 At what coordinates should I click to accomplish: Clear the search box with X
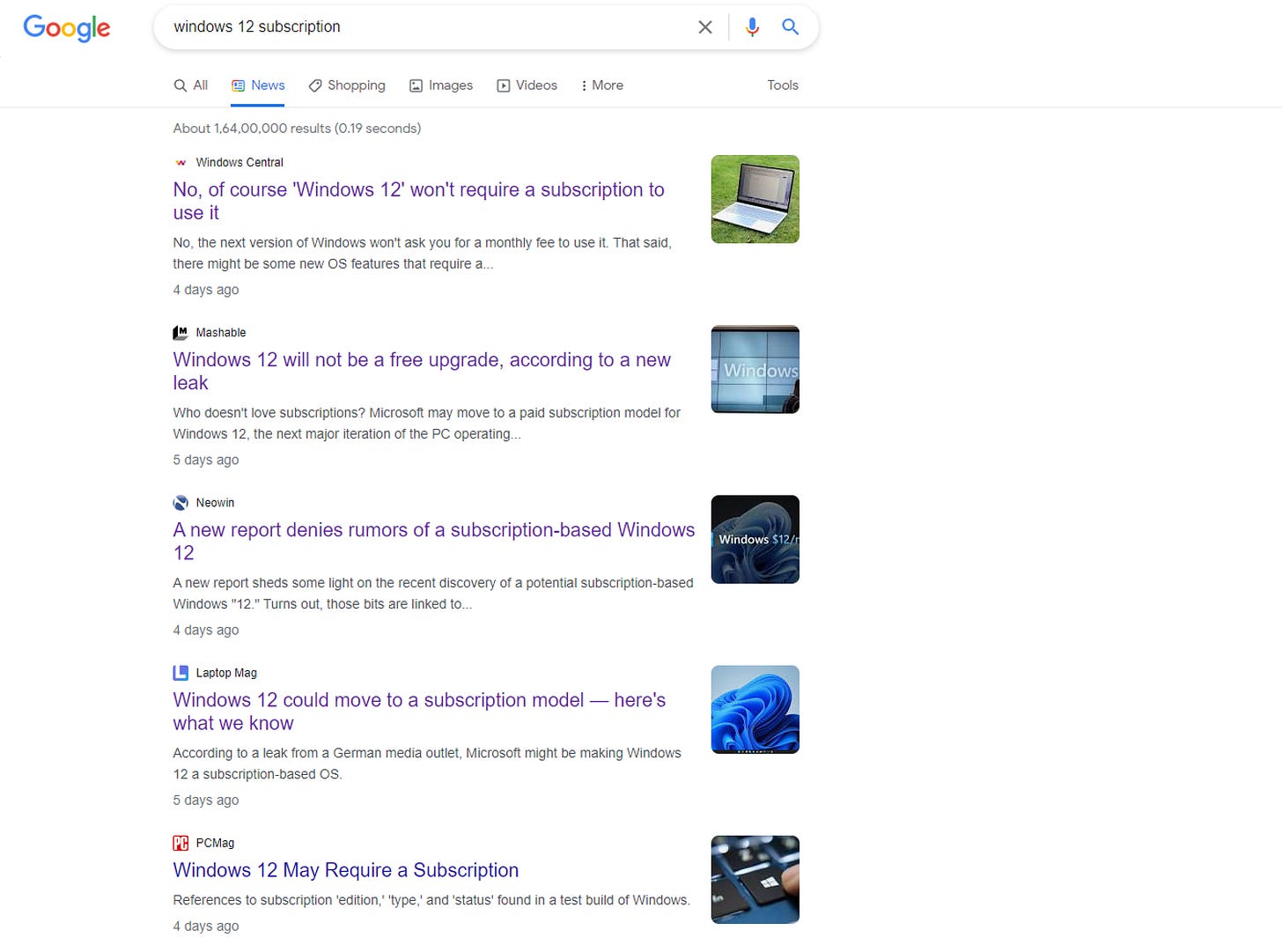click(705, 27)
